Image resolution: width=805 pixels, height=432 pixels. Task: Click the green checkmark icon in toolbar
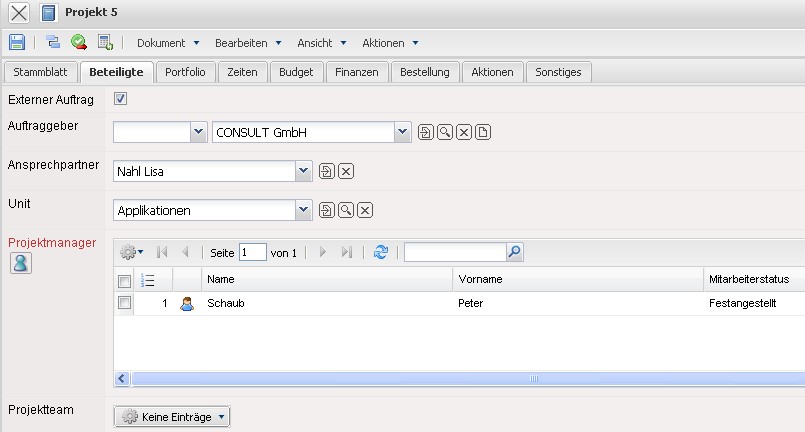78,42
